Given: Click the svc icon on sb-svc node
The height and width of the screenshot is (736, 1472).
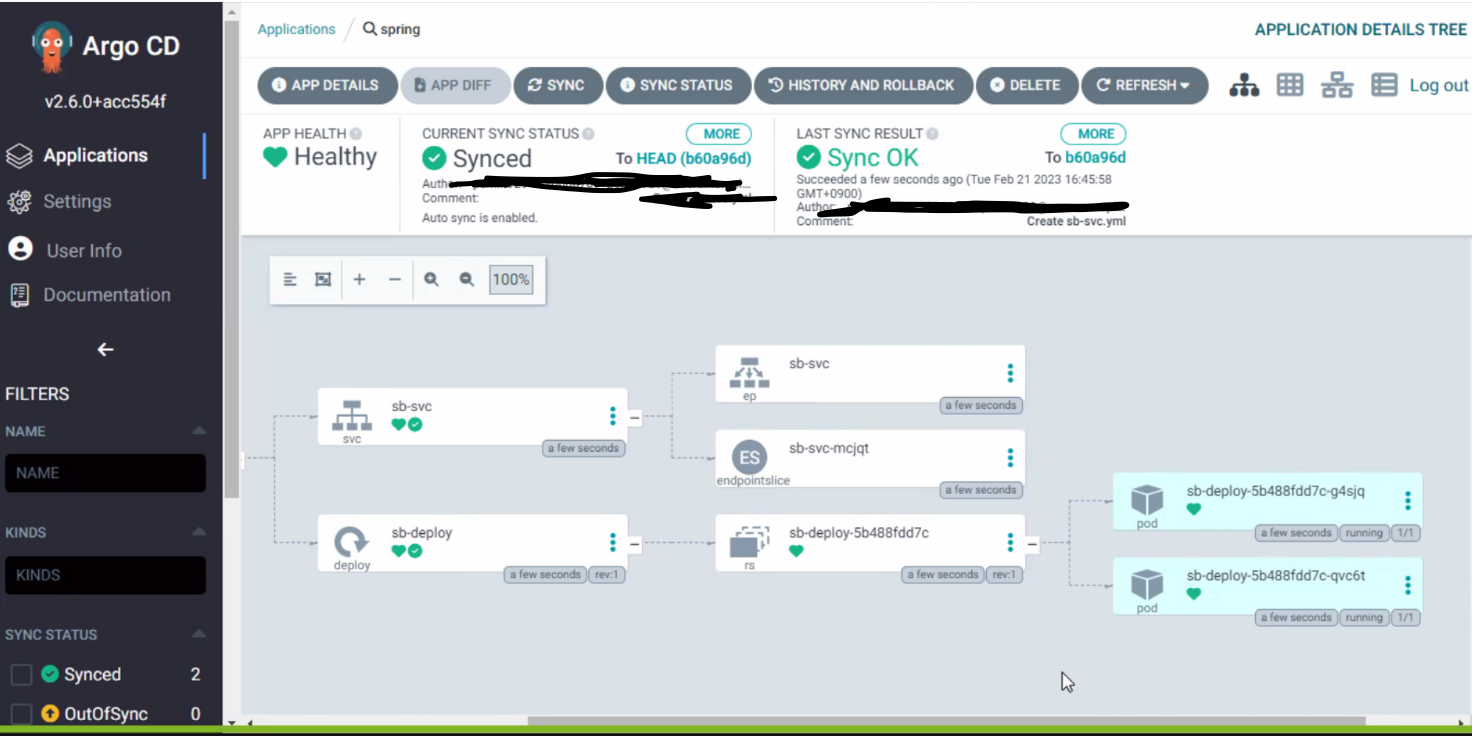Looking at the screenshot, I should (x=351, y=415).
